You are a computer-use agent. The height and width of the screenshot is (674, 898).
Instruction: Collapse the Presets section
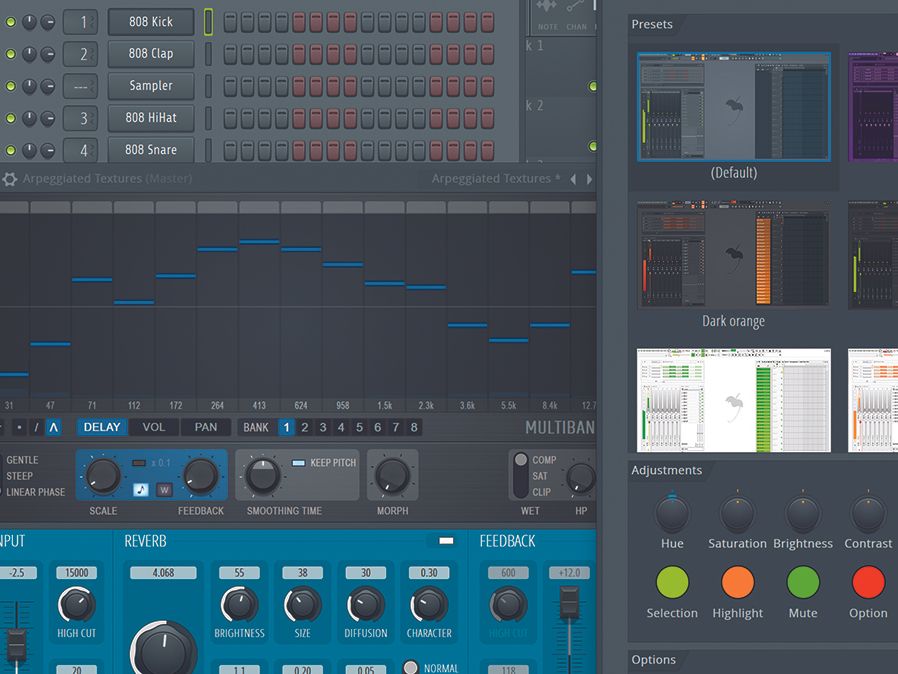tap(652, 24)
